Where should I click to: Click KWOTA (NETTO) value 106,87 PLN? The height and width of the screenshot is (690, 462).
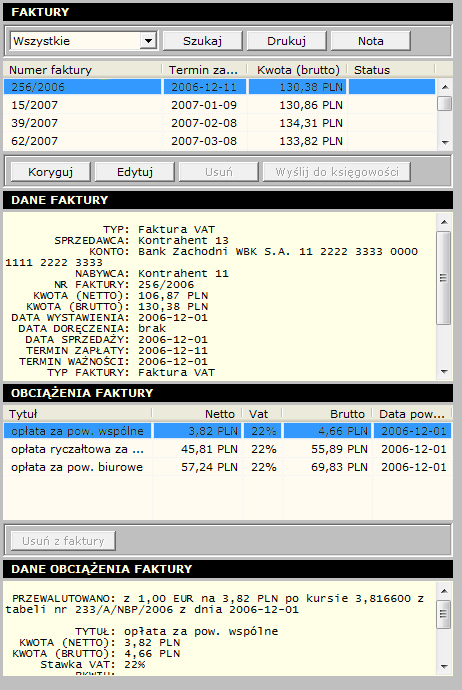[173, 295]
